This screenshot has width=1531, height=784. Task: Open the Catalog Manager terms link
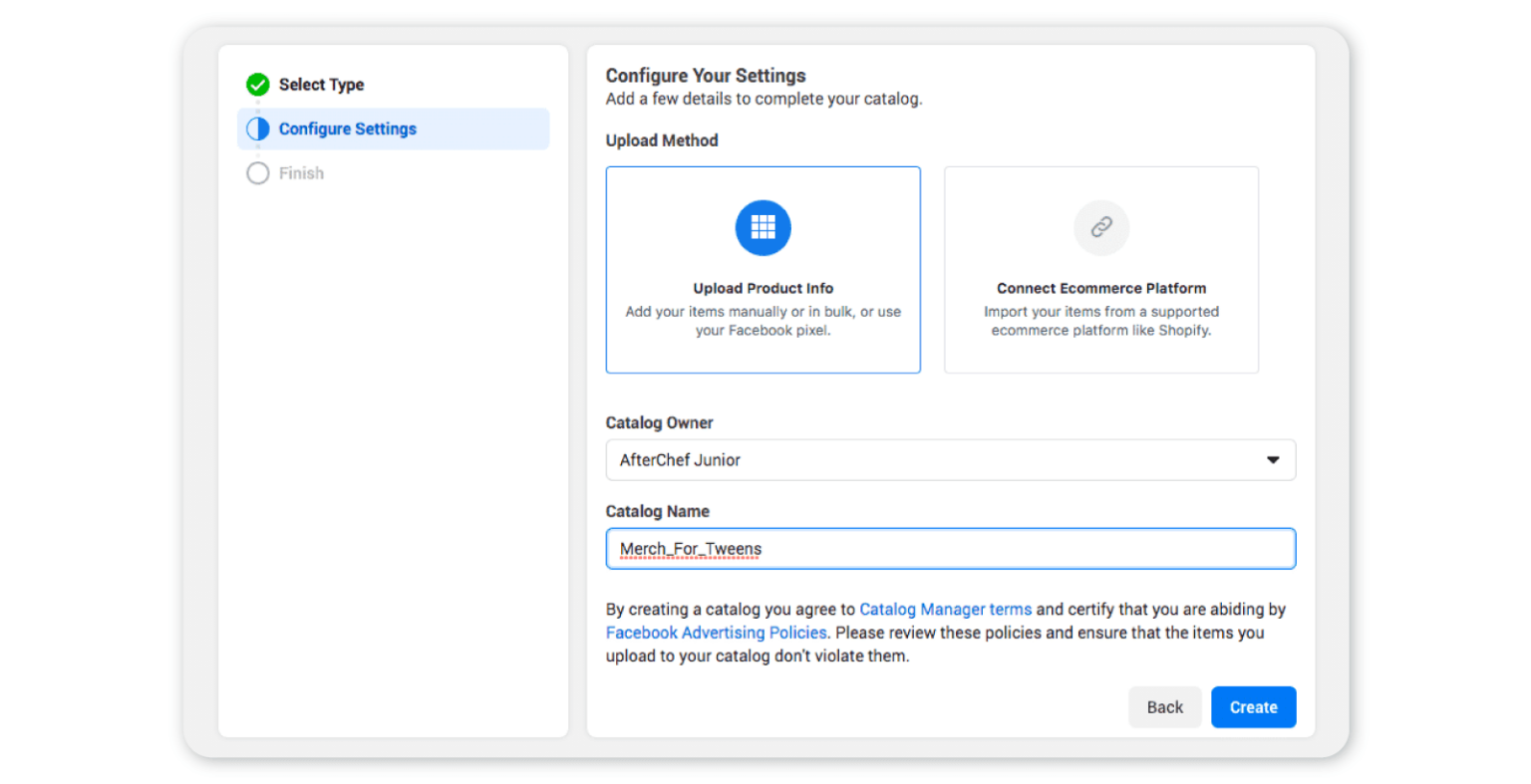coord(945,610)
